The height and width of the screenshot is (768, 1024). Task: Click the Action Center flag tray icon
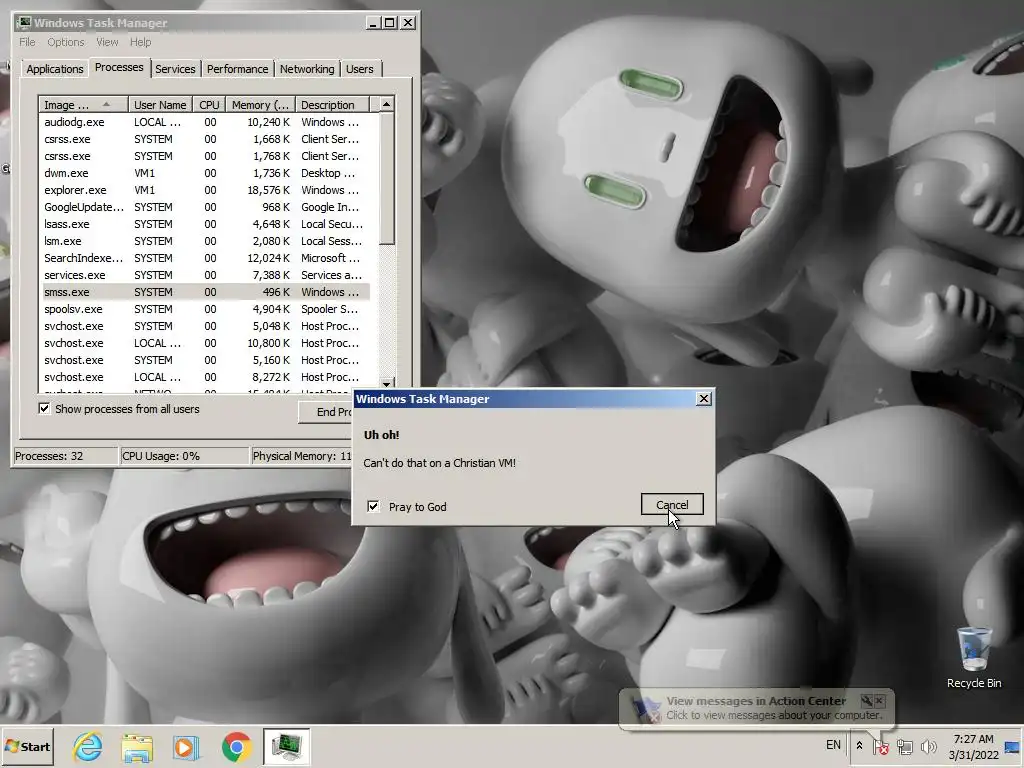pos(880,746)
